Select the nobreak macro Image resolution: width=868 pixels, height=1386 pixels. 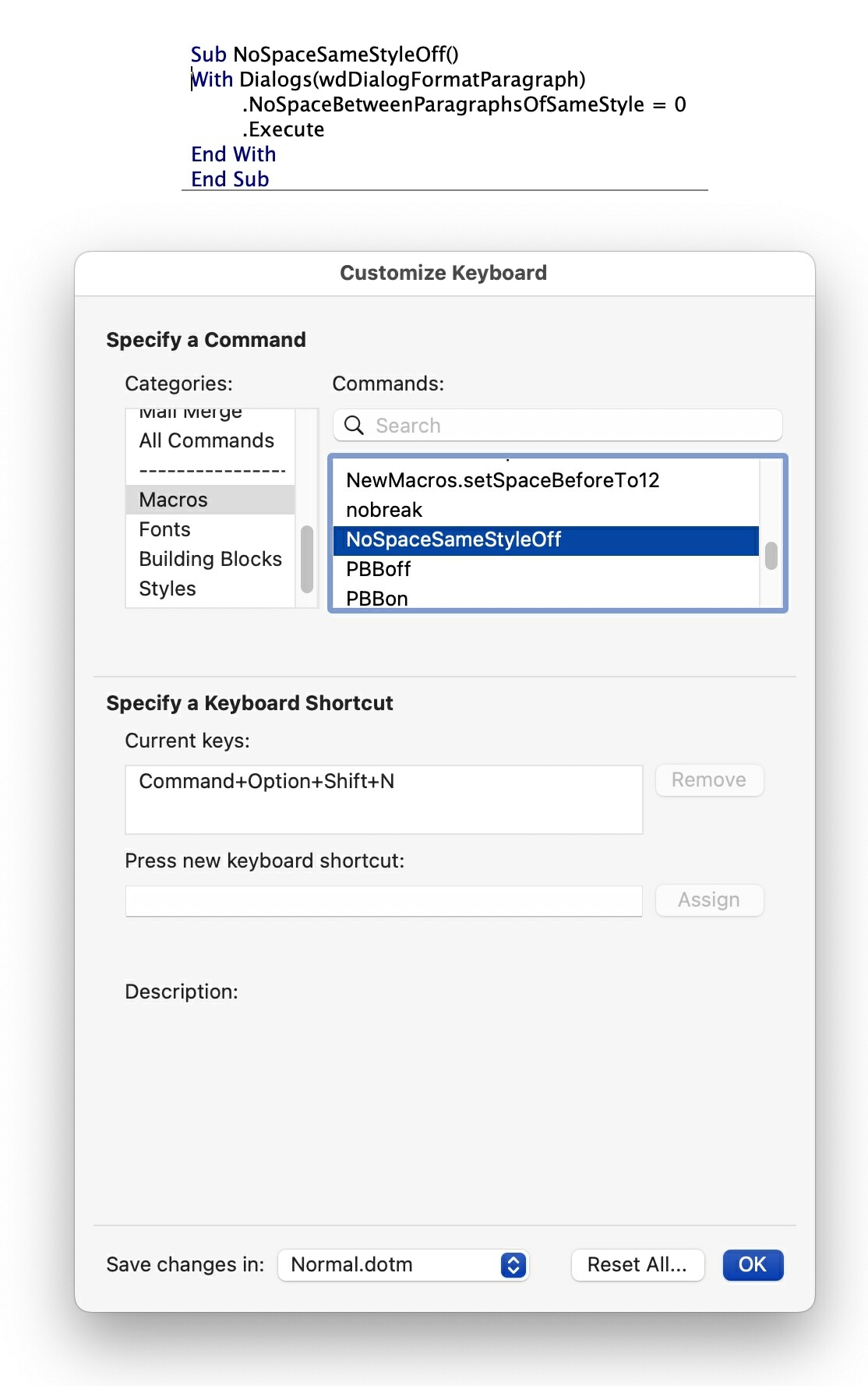pyautogui.click(x=384, y=510)
